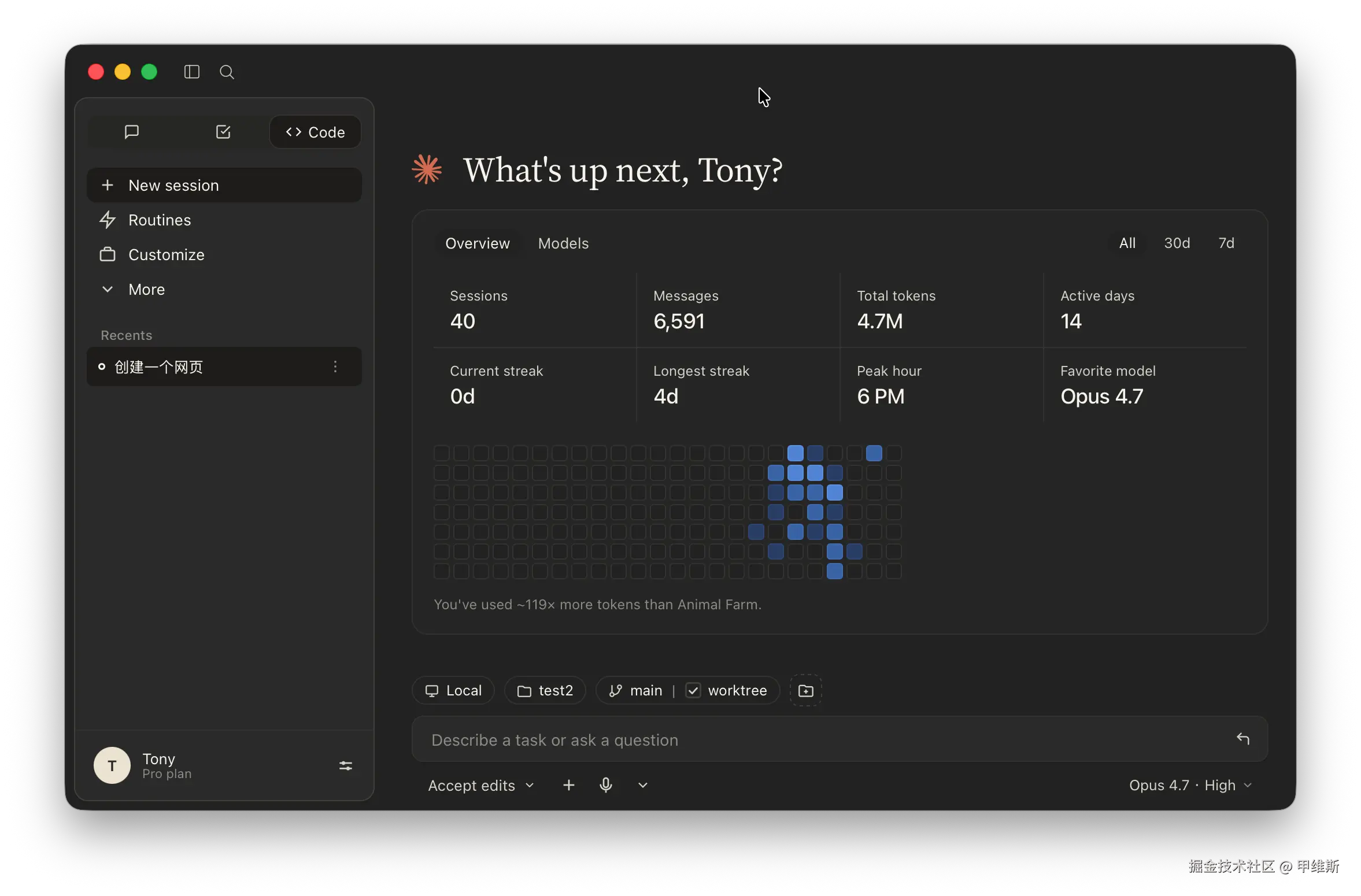Open the main branch selector
The image size is (1361, 896).
click(635, 690)
